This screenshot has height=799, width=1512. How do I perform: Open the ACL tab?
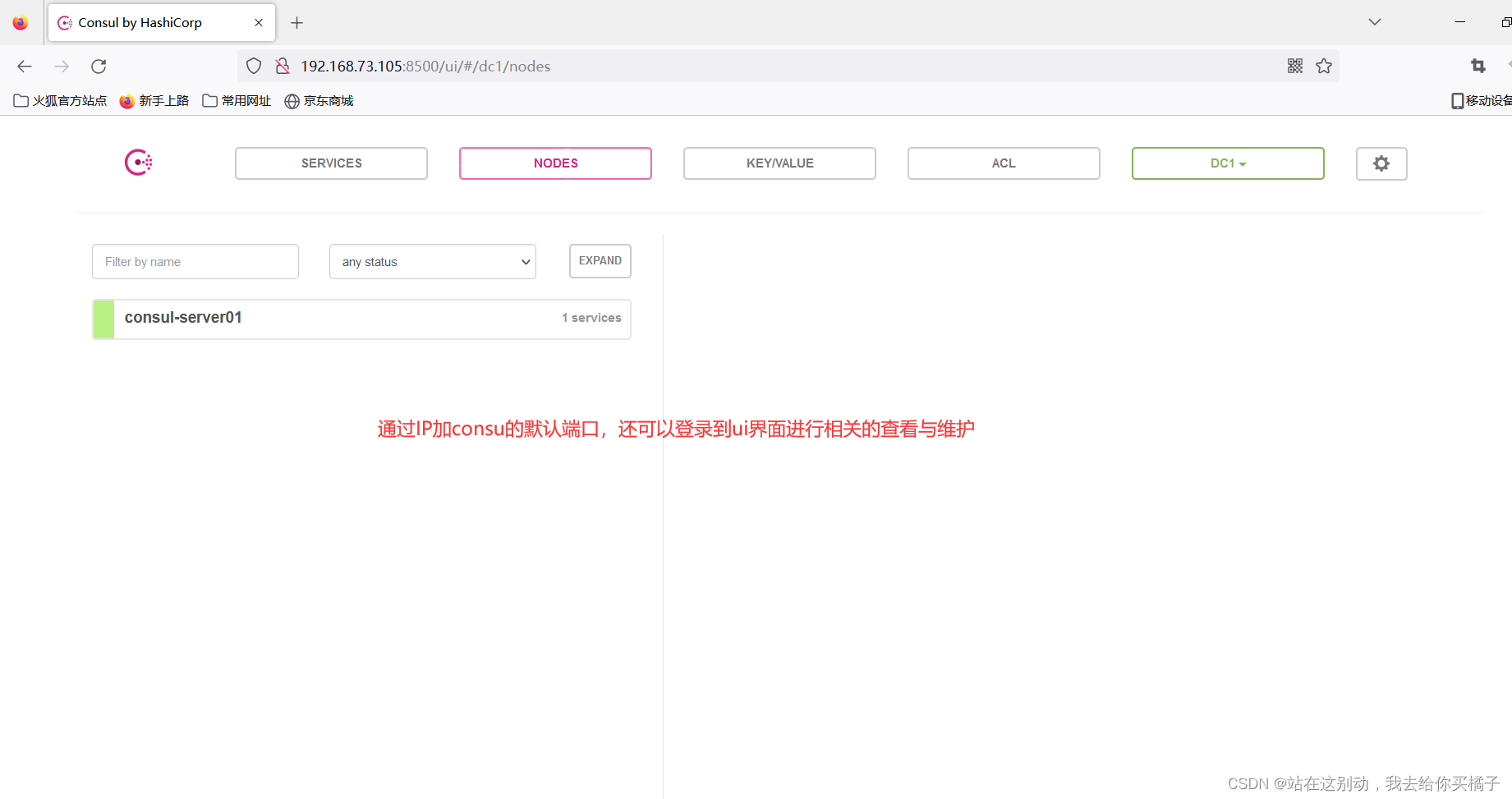click(x=1004, y=163)
